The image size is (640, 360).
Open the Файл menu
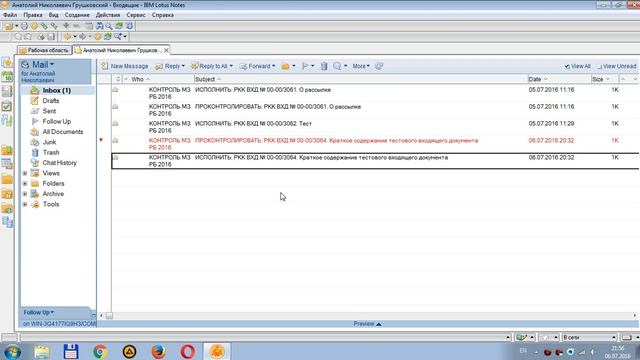[10, 15]
